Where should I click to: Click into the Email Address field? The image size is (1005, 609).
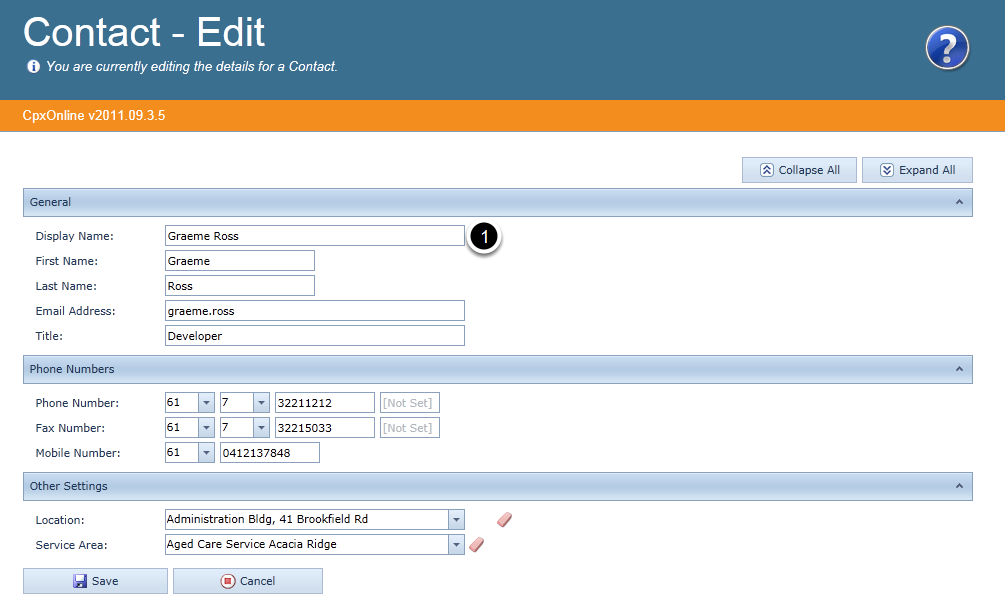coord(314,311)
